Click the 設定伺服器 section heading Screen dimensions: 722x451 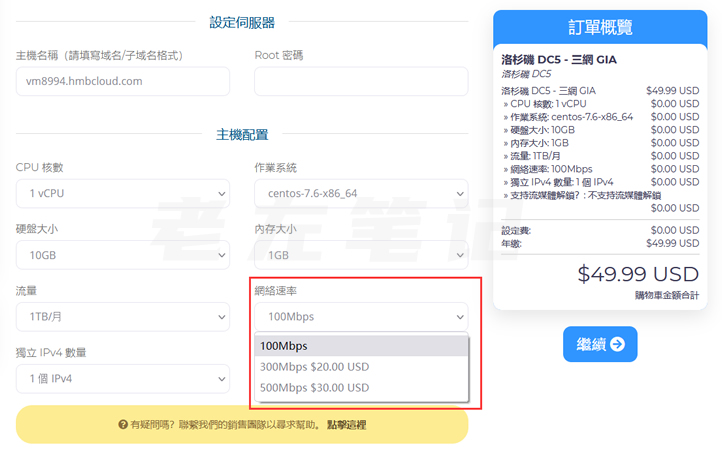point(242,22)
